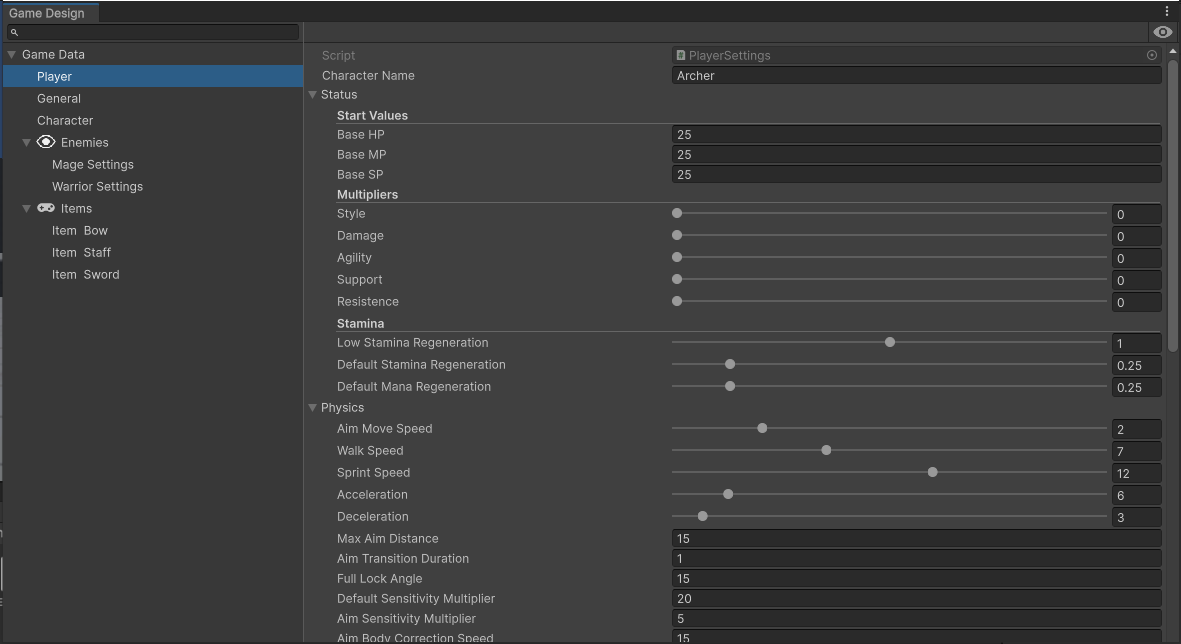This screenshot has width=1181, height=644.
Task: Select General in the tree
Action: 59,98
